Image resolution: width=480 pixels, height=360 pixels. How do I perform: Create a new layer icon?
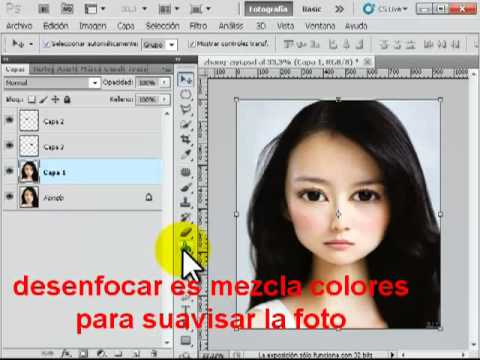(137, 353)
